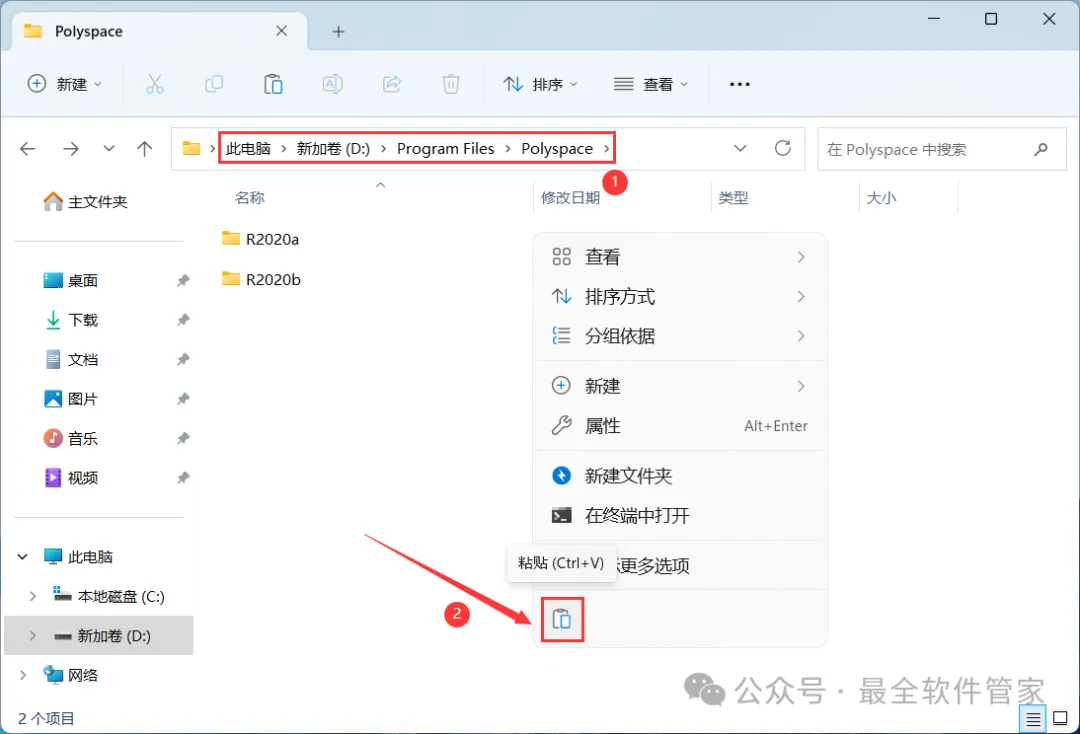Collapse the 此电脑 tree node
Viewport: 1080px width, 734px height.
23,556
